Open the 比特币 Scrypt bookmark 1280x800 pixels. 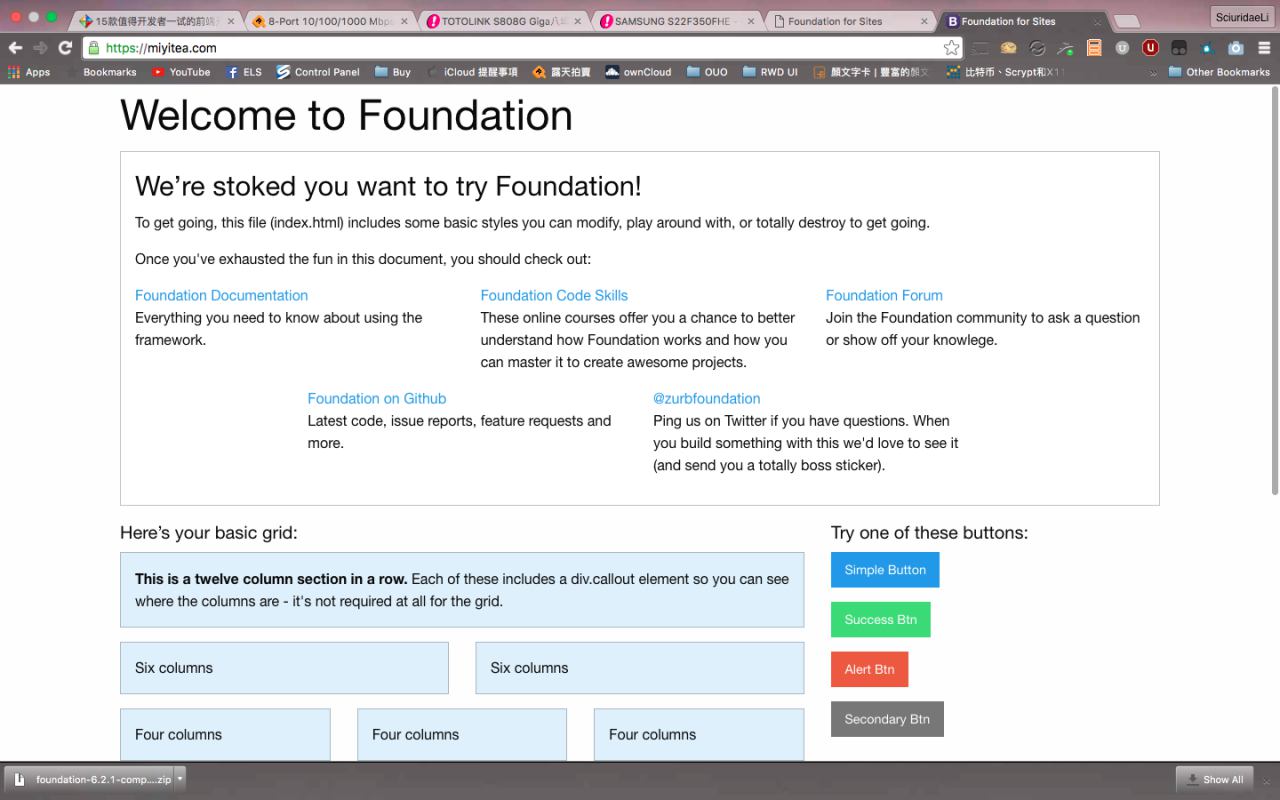pos(1005,72)
